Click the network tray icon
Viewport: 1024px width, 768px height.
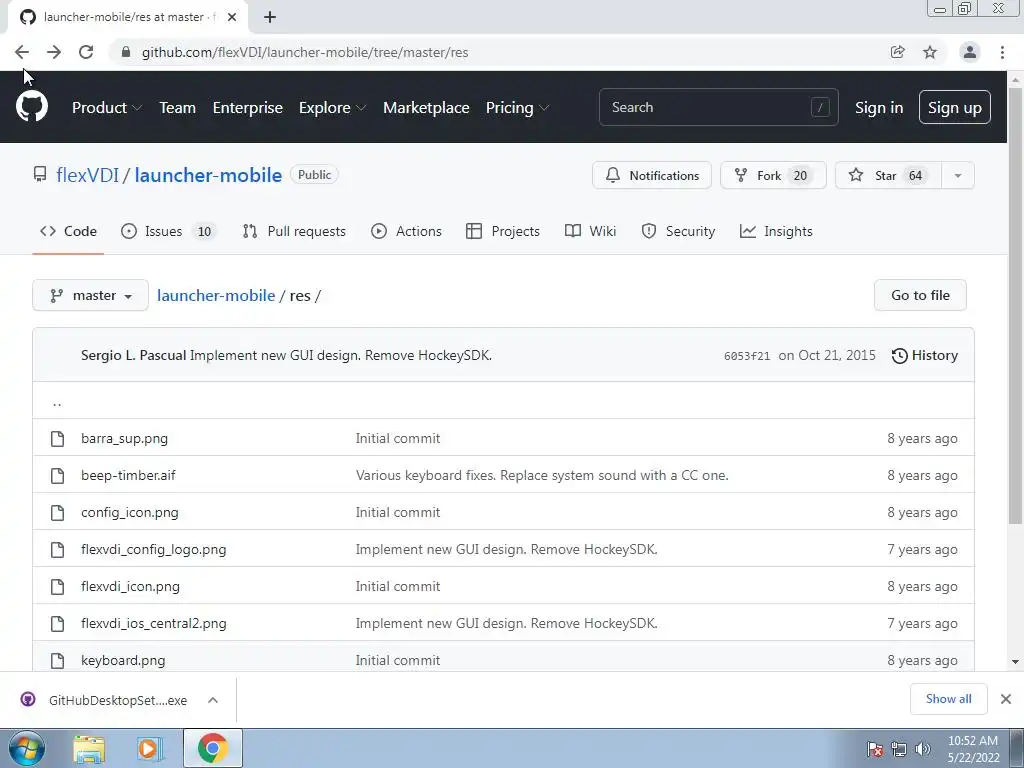(x=899, y=749)
